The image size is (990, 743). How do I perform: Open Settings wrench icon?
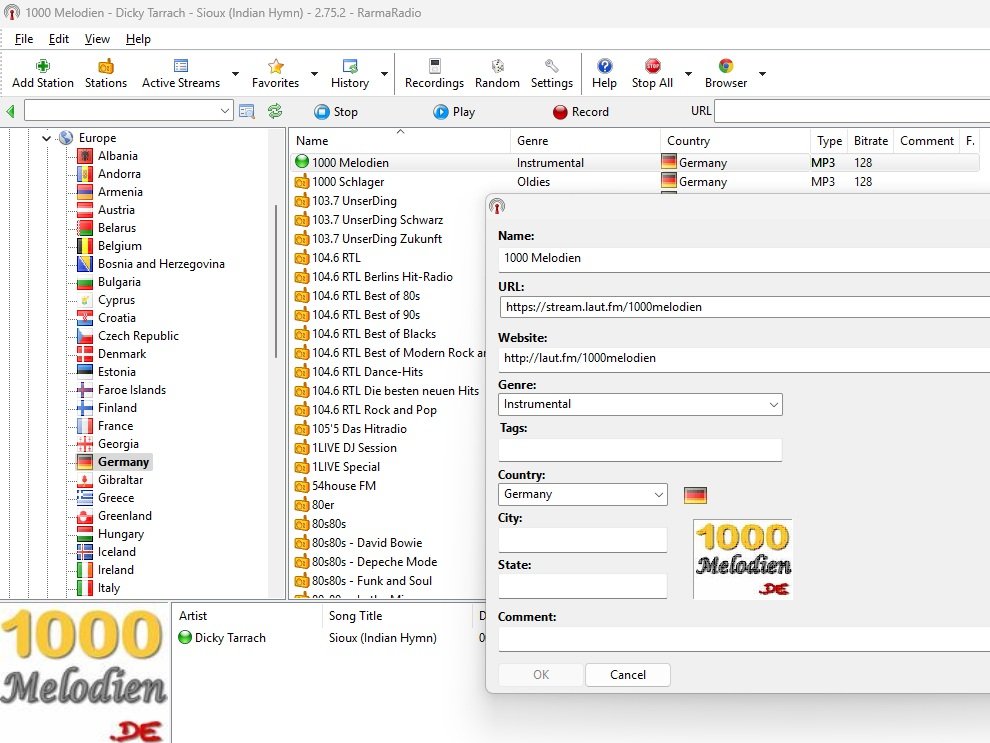point(552,66)
